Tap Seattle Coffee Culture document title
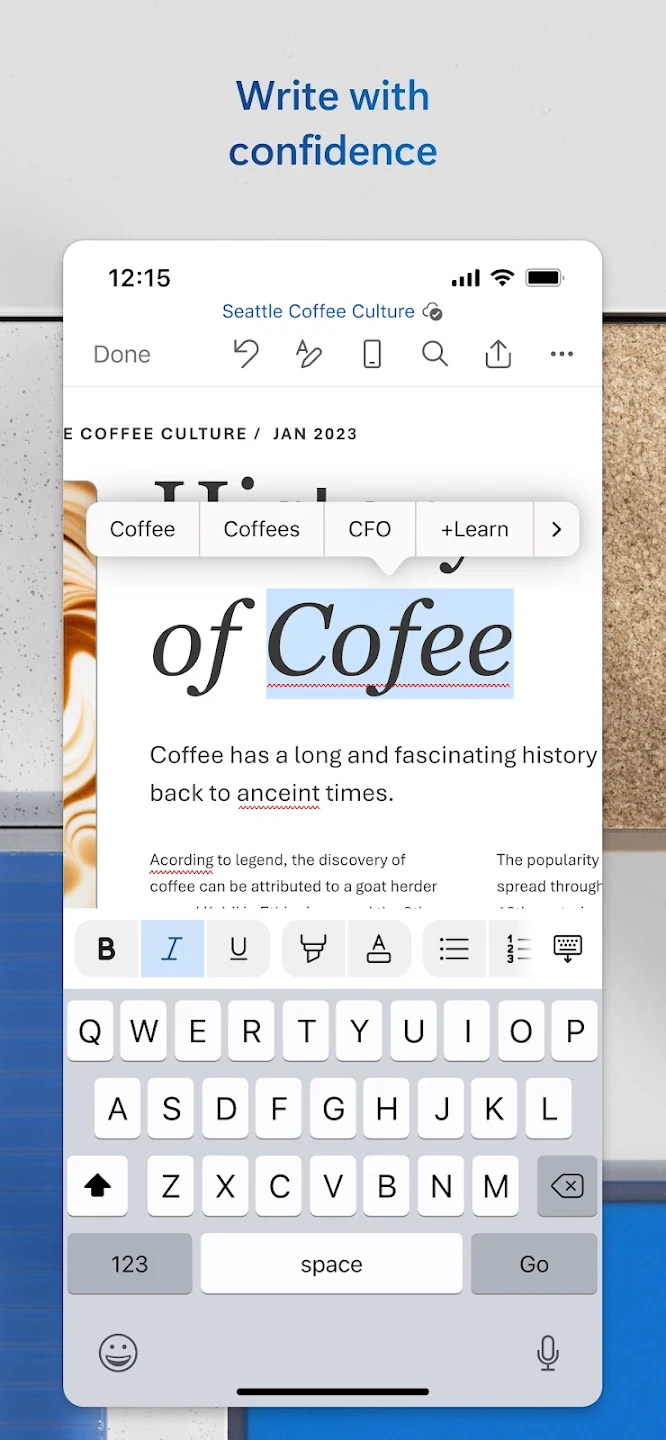Viewport: 666px width, 1440px height. click(x=318, y=312)
